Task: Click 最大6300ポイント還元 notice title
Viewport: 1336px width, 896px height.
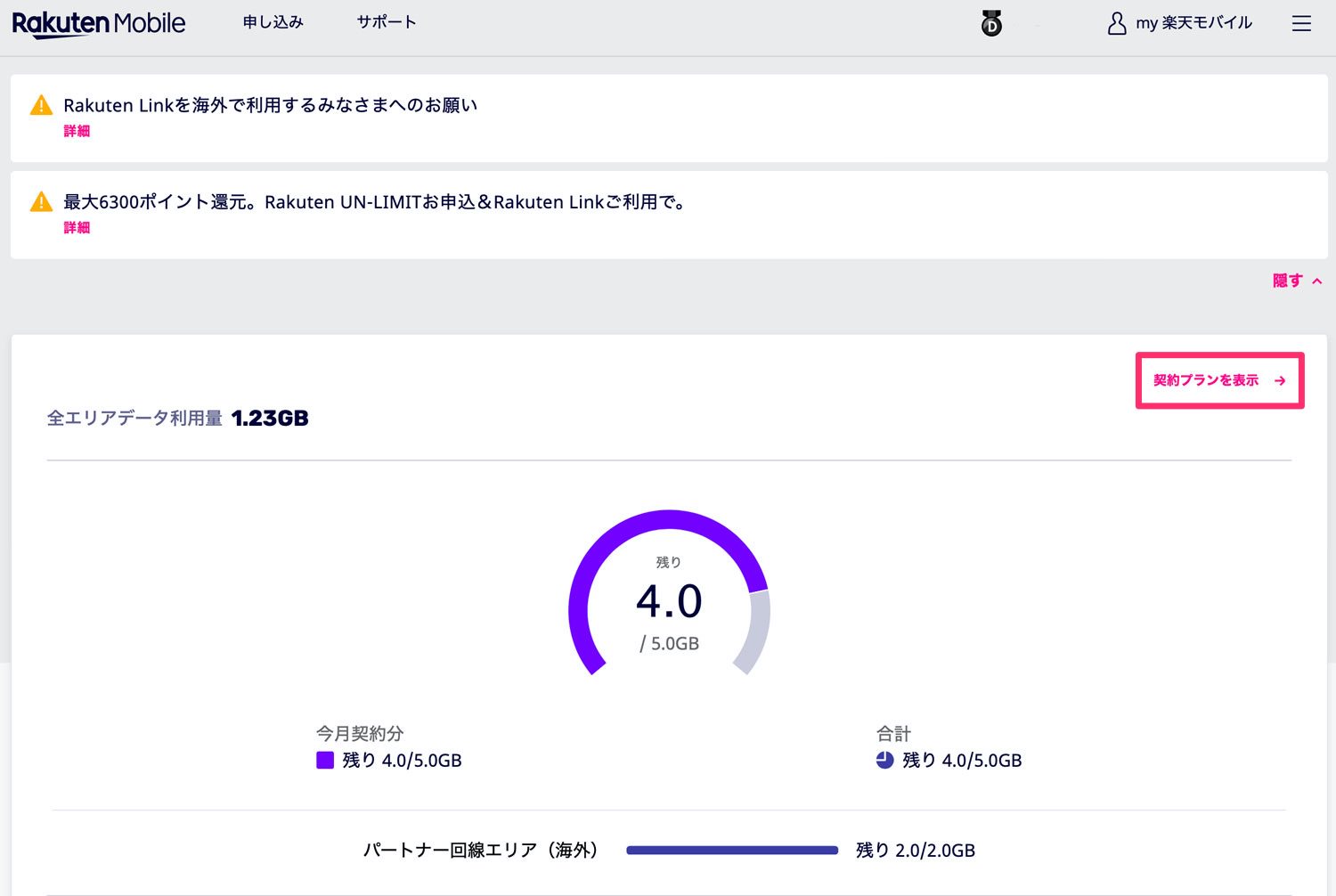Action: pyautogui.click(x=376, y=202)
